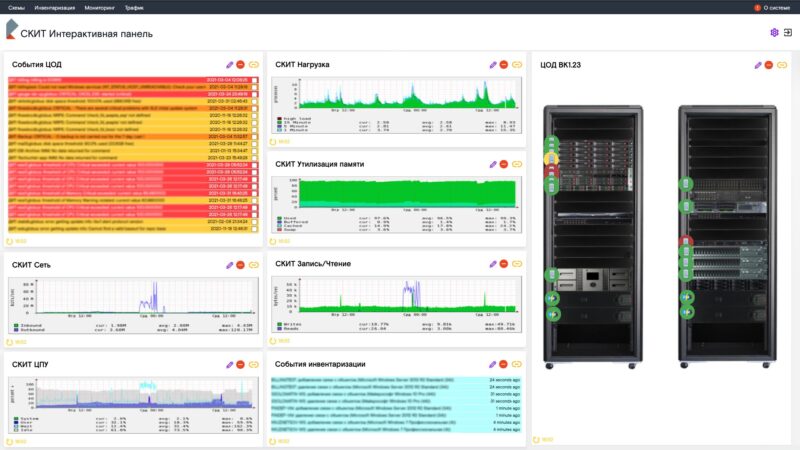Open the dashboard settings gear icon
The image size is (800, 450).
774,33
